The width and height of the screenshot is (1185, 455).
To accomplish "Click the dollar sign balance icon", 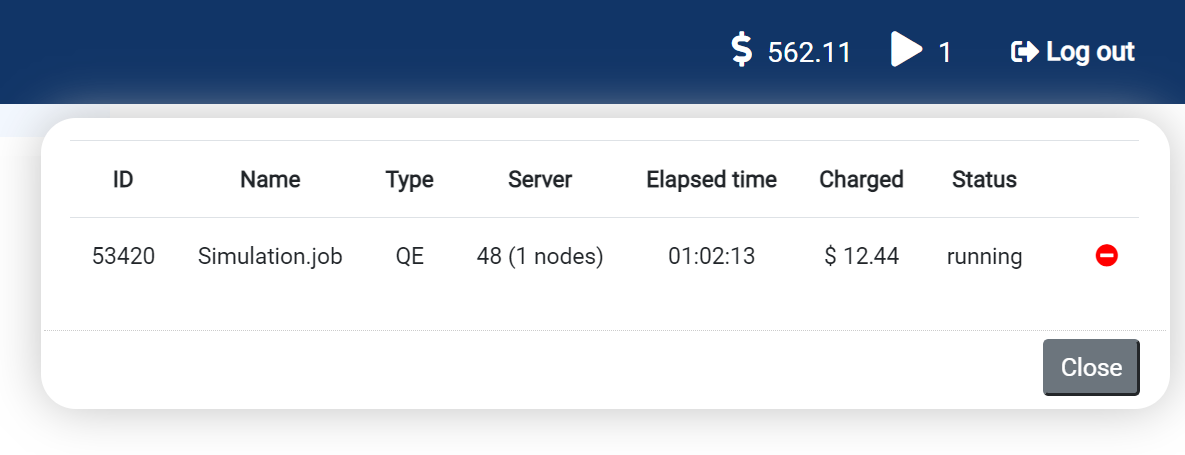I will [741, 49].
